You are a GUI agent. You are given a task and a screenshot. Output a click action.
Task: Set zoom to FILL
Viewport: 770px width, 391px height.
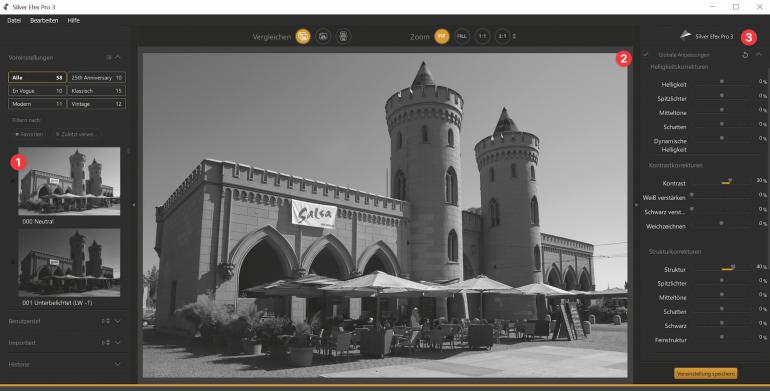[x=462, y=36]
